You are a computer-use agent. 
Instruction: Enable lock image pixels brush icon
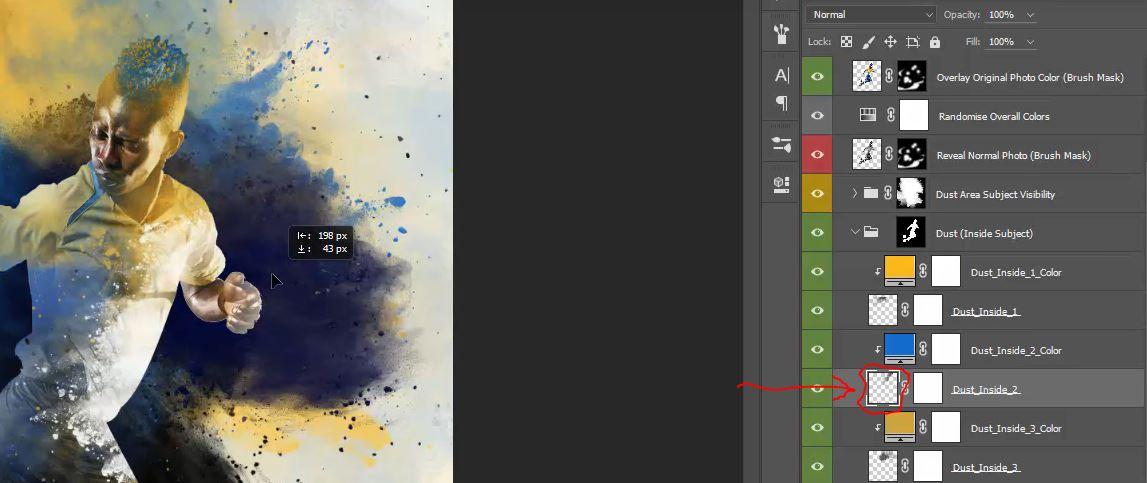point(868,42)
